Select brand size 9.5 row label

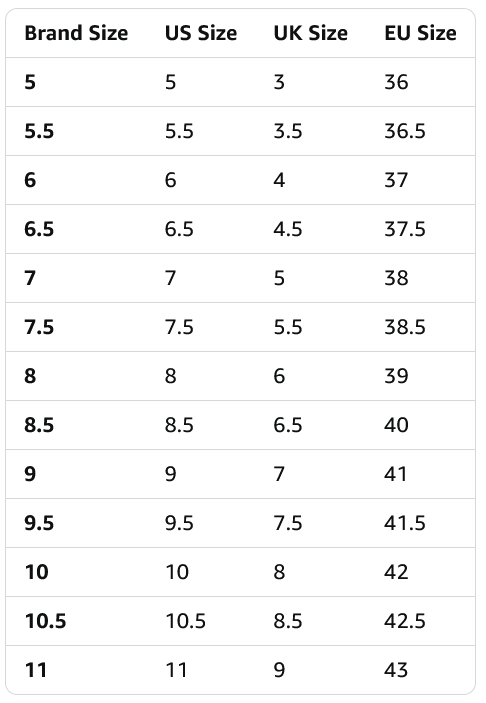(39, 523)
